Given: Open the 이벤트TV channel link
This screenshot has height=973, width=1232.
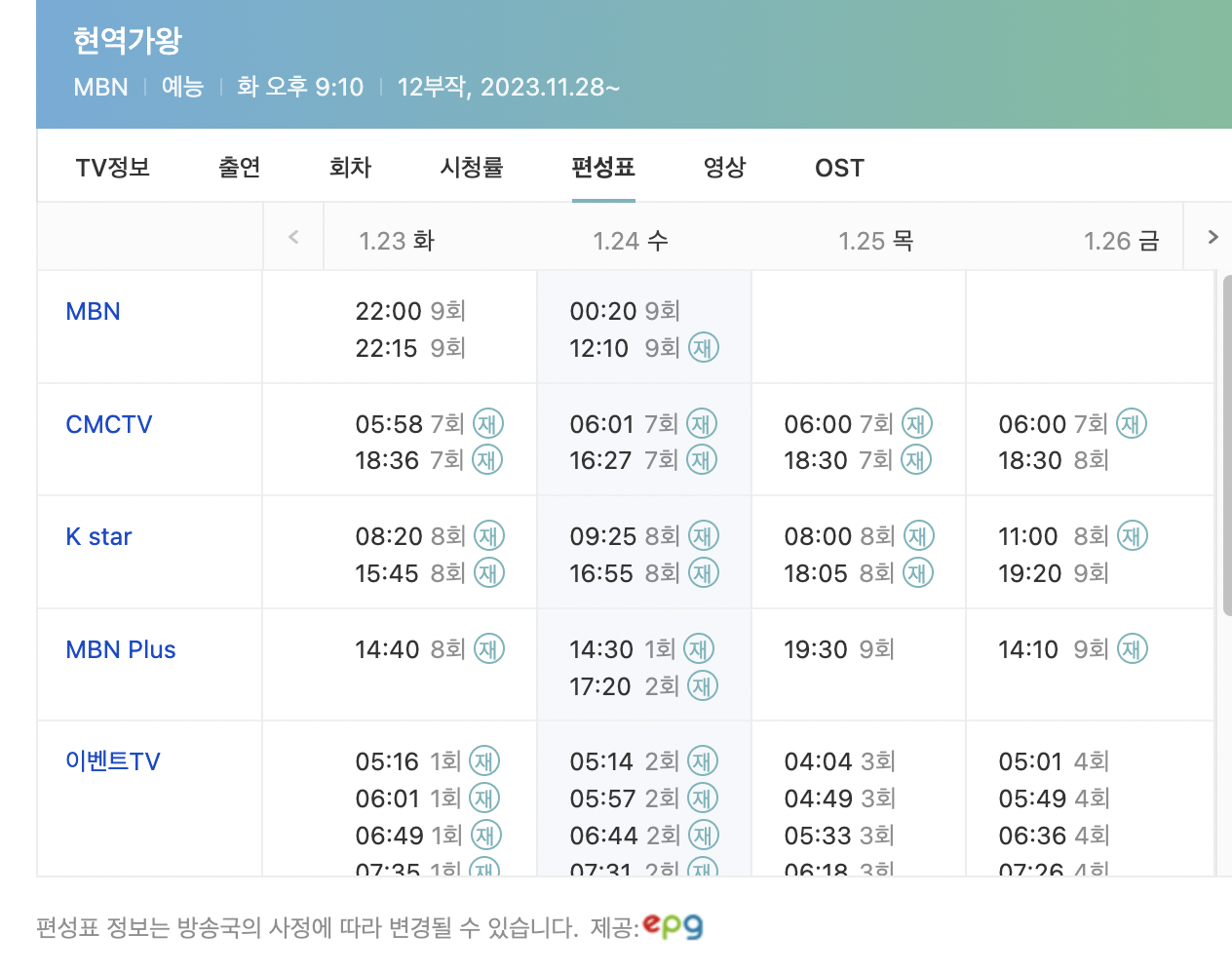Looking at the screenshot, I should 113,761.
